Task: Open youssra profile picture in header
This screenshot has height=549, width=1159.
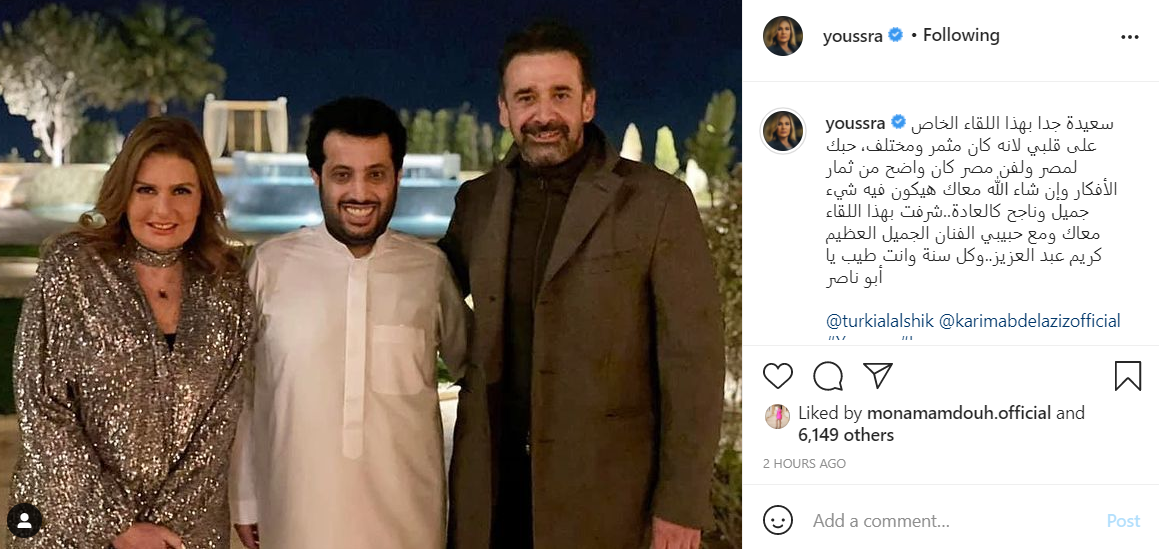Action: point(783,36)
